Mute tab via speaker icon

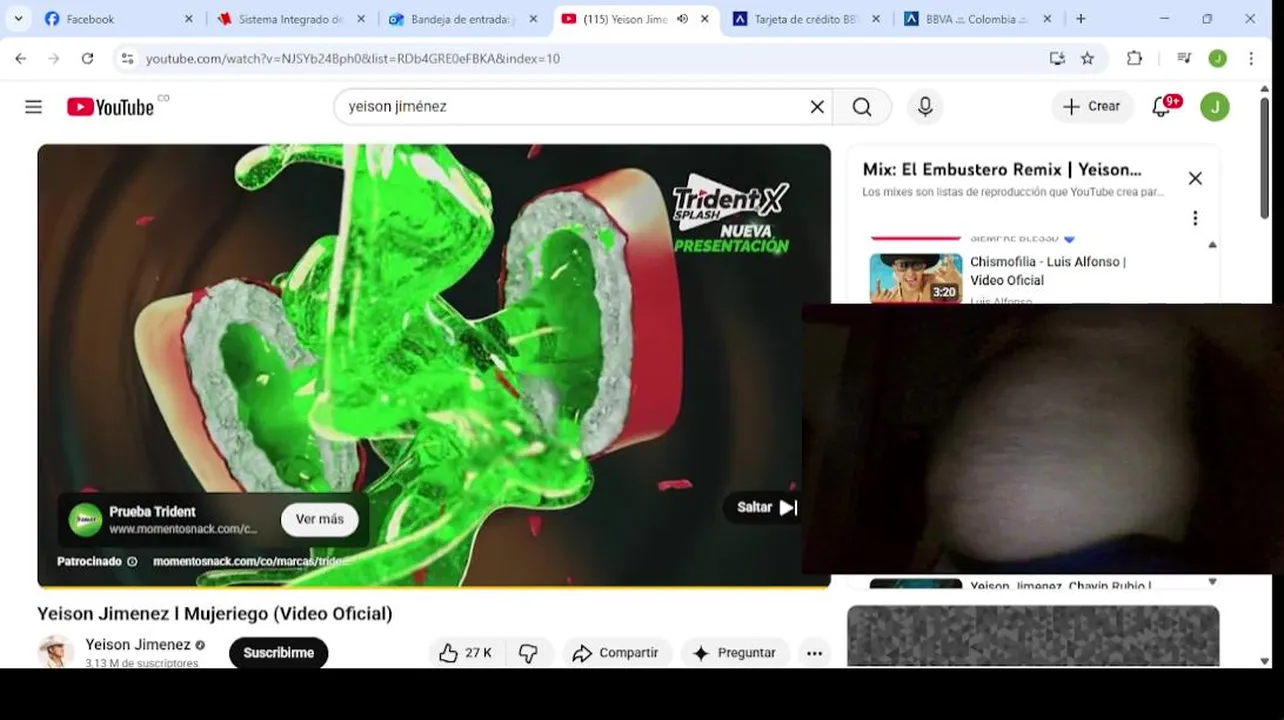click(x=682, y=19)
